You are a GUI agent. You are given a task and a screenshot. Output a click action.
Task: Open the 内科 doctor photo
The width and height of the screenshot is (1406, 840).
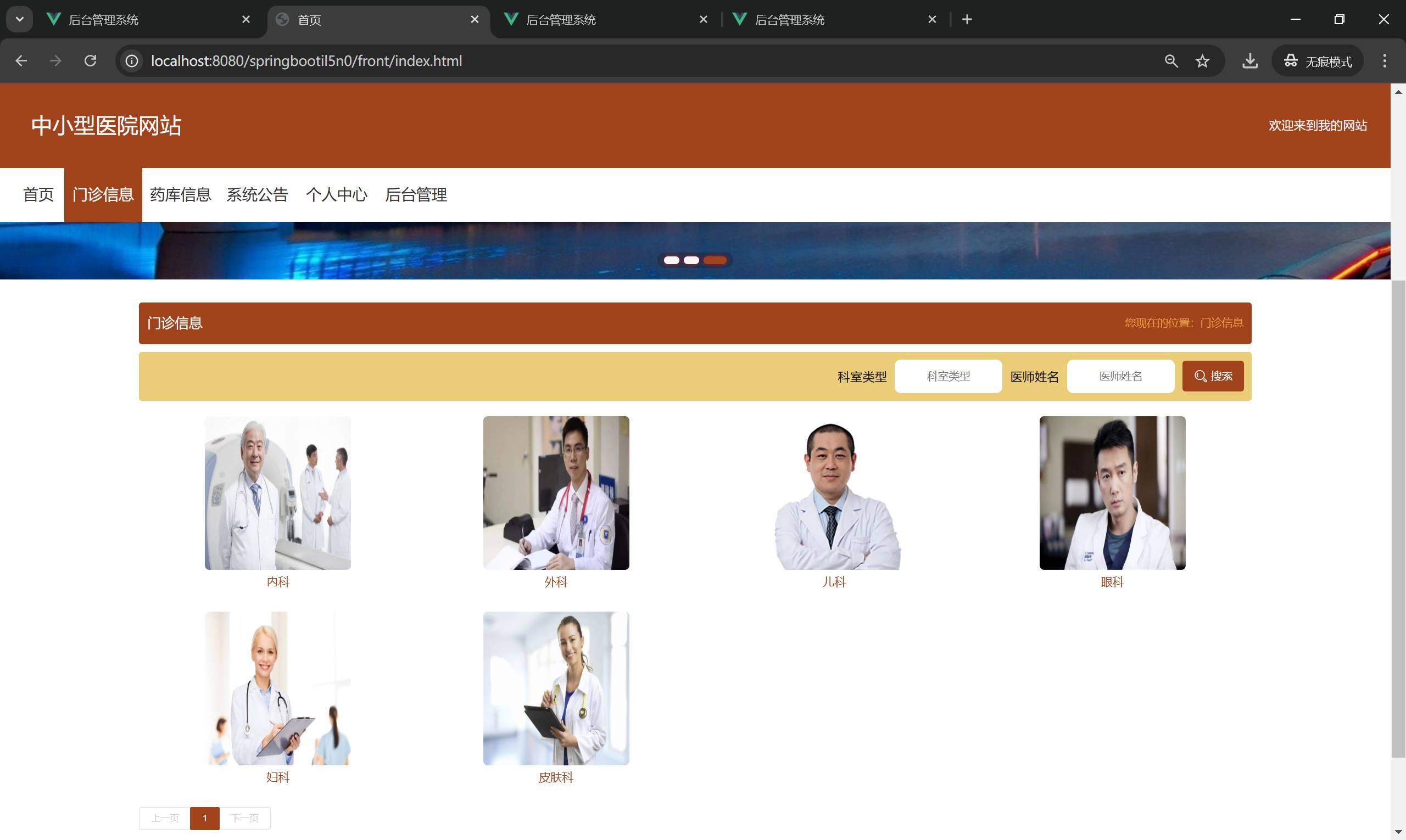tap(277, 493)
